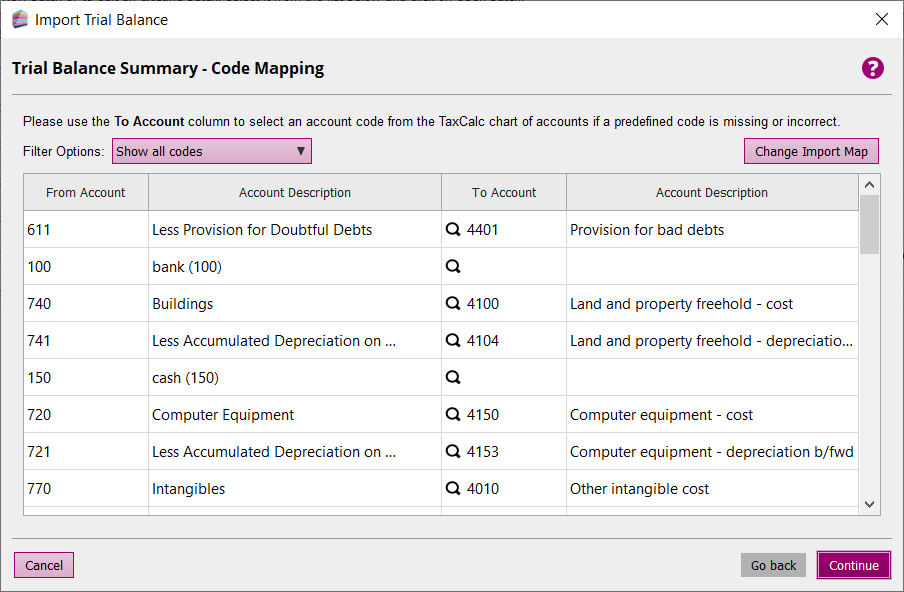Click magnifier icon in the 721 account row
The width and height of the screenshot is (904, 592).
pyautogui.click(x=453, y=452)
